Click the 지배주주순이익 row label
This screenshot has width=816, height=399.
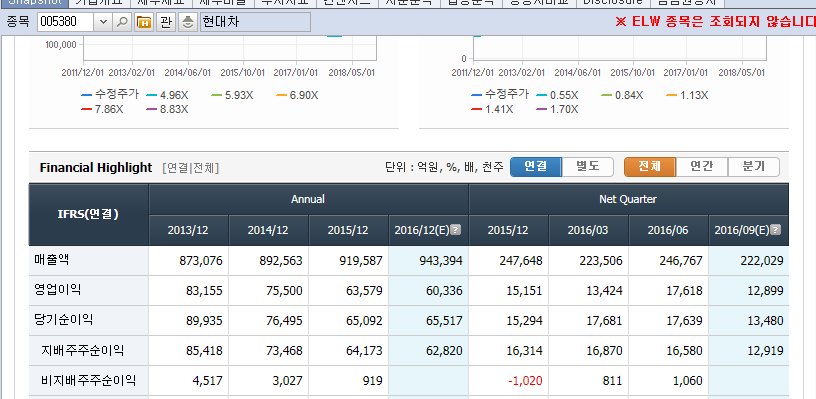[83, 350]
